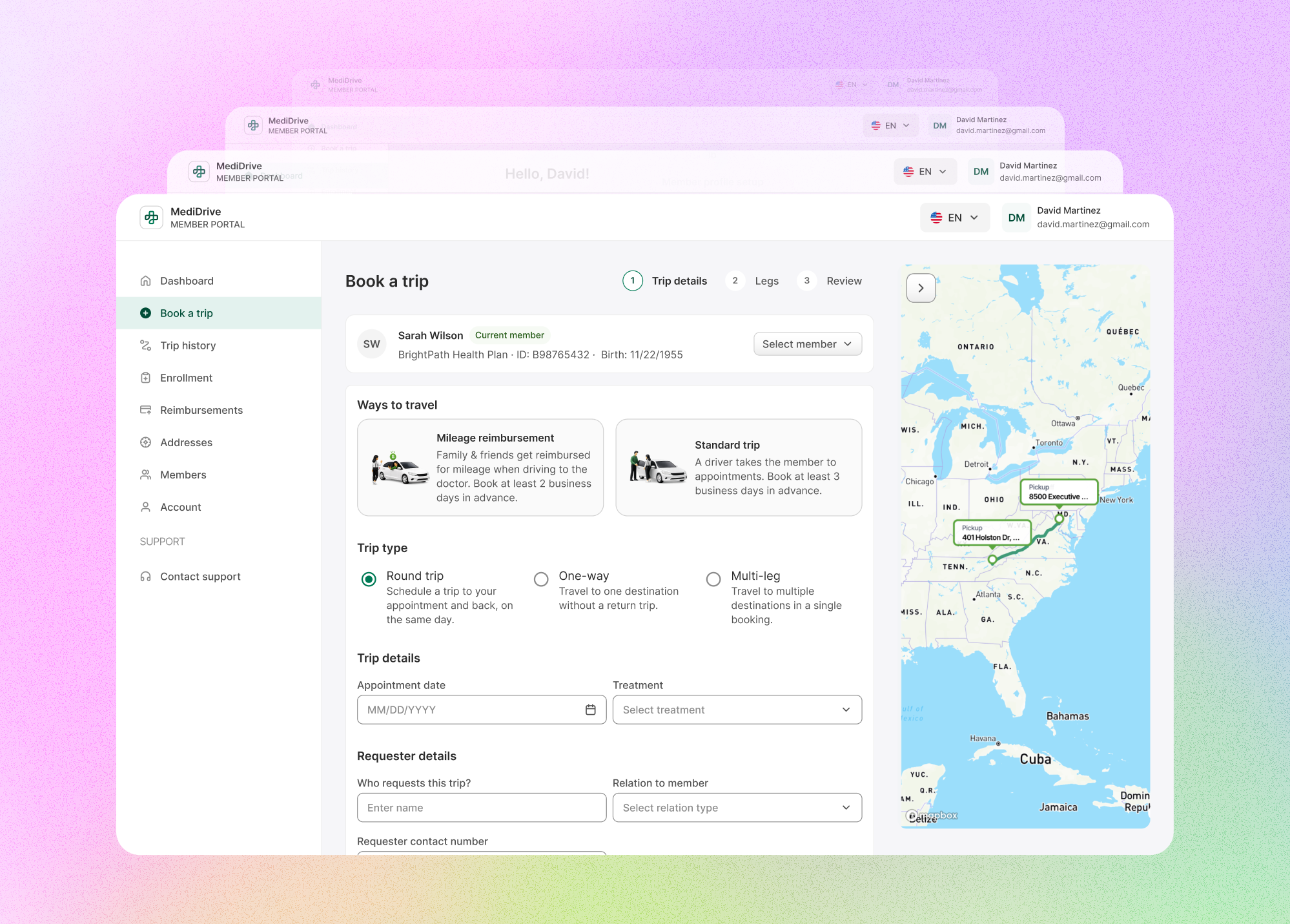This screenshot has height=924, width=1290.
Task: Choose the Standard trip travel card
Action: (x=739, y=467)
